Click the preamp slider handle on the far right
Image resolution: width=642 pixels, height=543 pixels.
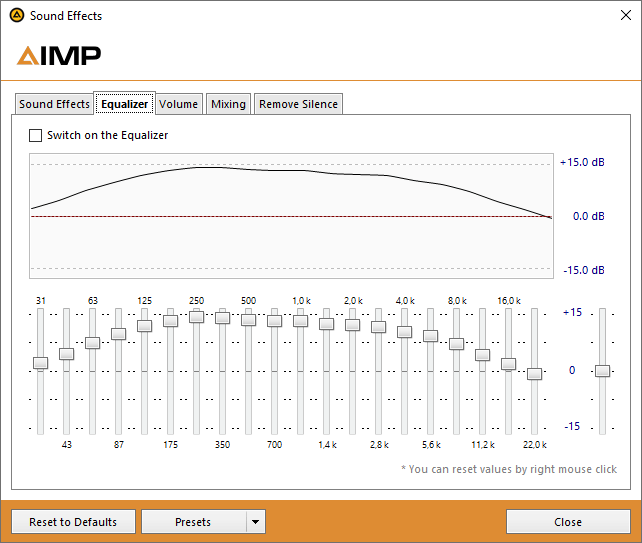[x=602, y=370]
